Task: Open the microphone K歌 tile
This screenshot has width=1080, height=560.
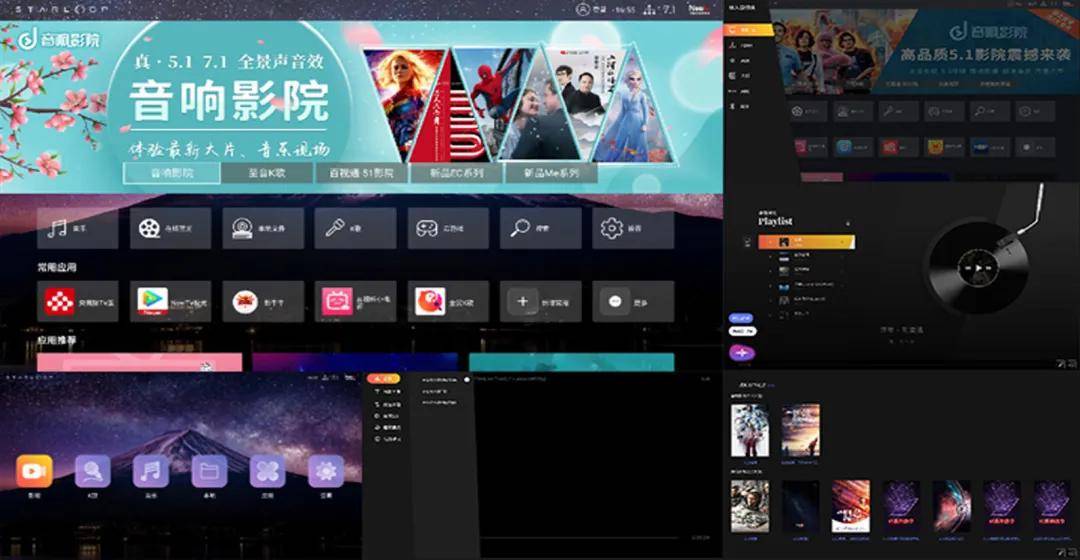Action: tap(355, 228)
